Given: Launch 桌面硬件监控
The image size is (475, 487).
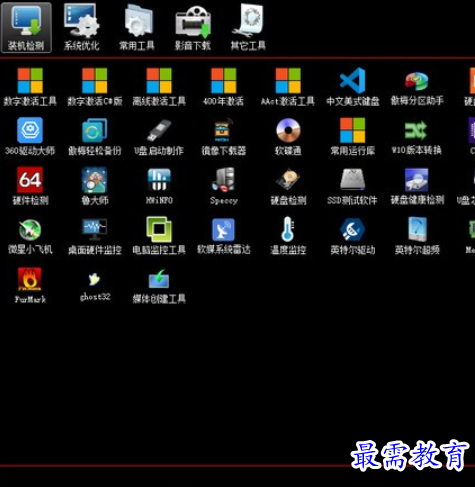Looking at the screenshot, I should pos(95,236).
